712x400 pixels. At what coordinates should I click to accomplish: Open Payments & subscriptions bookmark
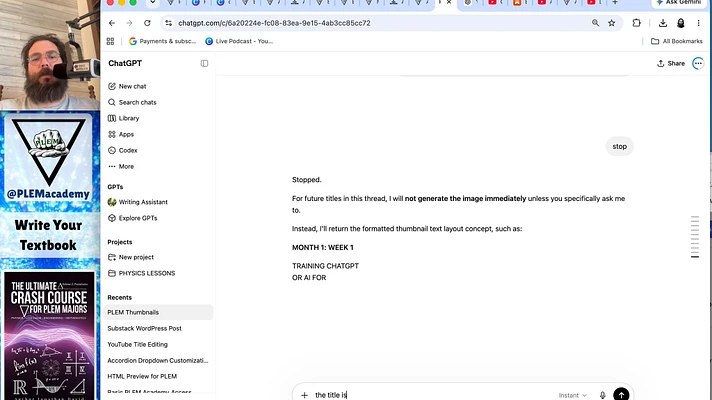pos(163,41)
